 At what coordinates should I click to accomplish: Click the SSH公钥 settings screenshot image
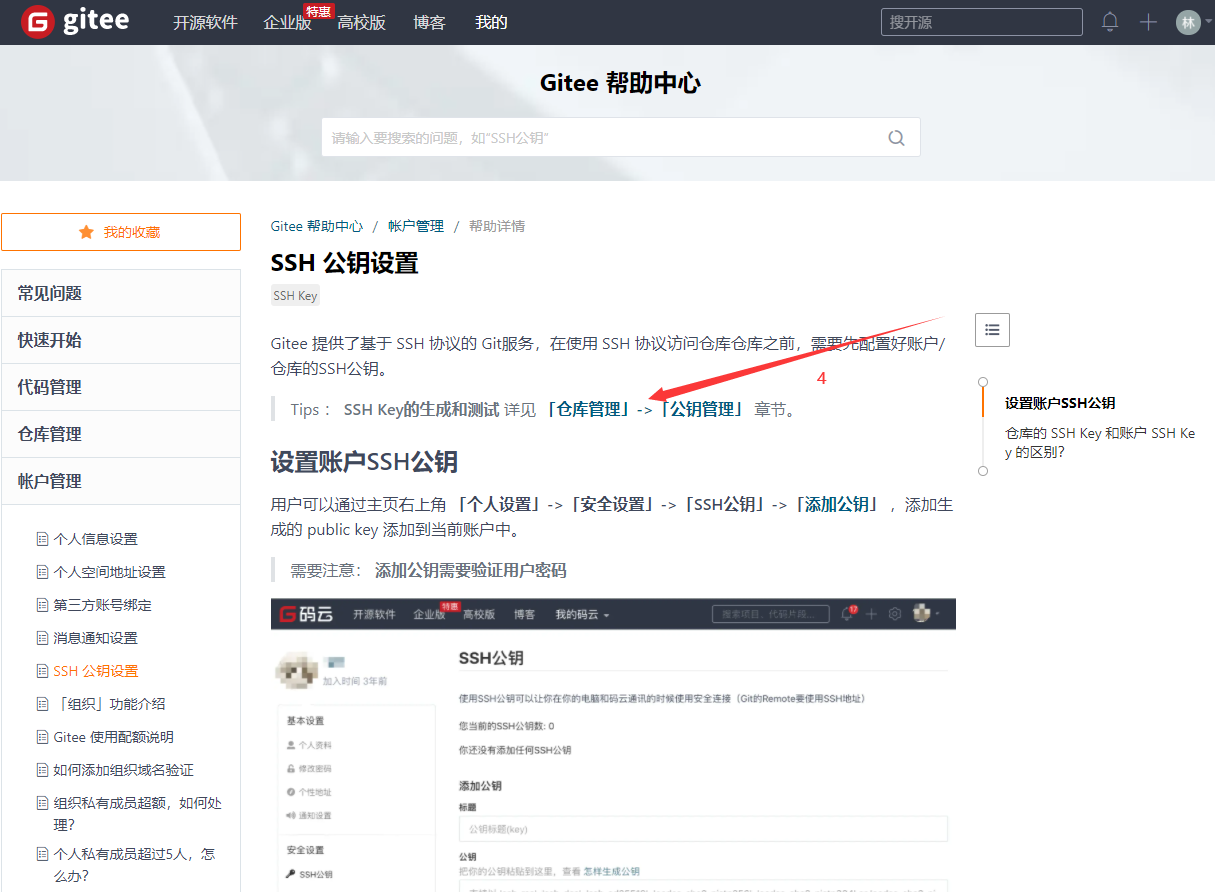(x=613, y=745)
